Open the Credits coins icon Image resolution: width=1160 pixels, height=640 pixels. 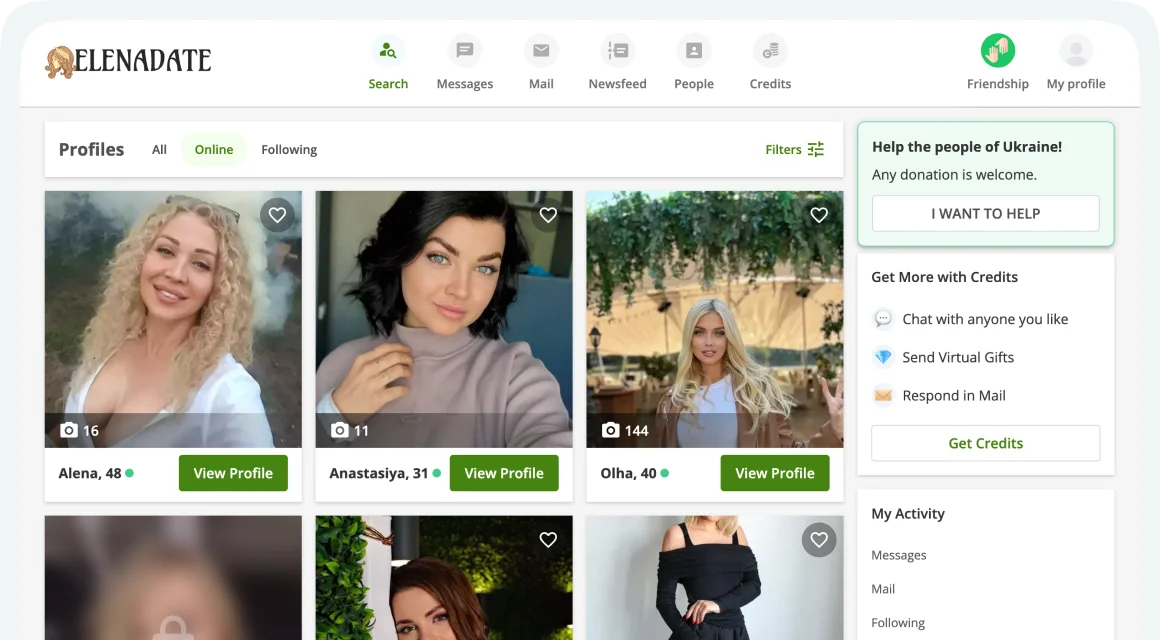point(770,51)
